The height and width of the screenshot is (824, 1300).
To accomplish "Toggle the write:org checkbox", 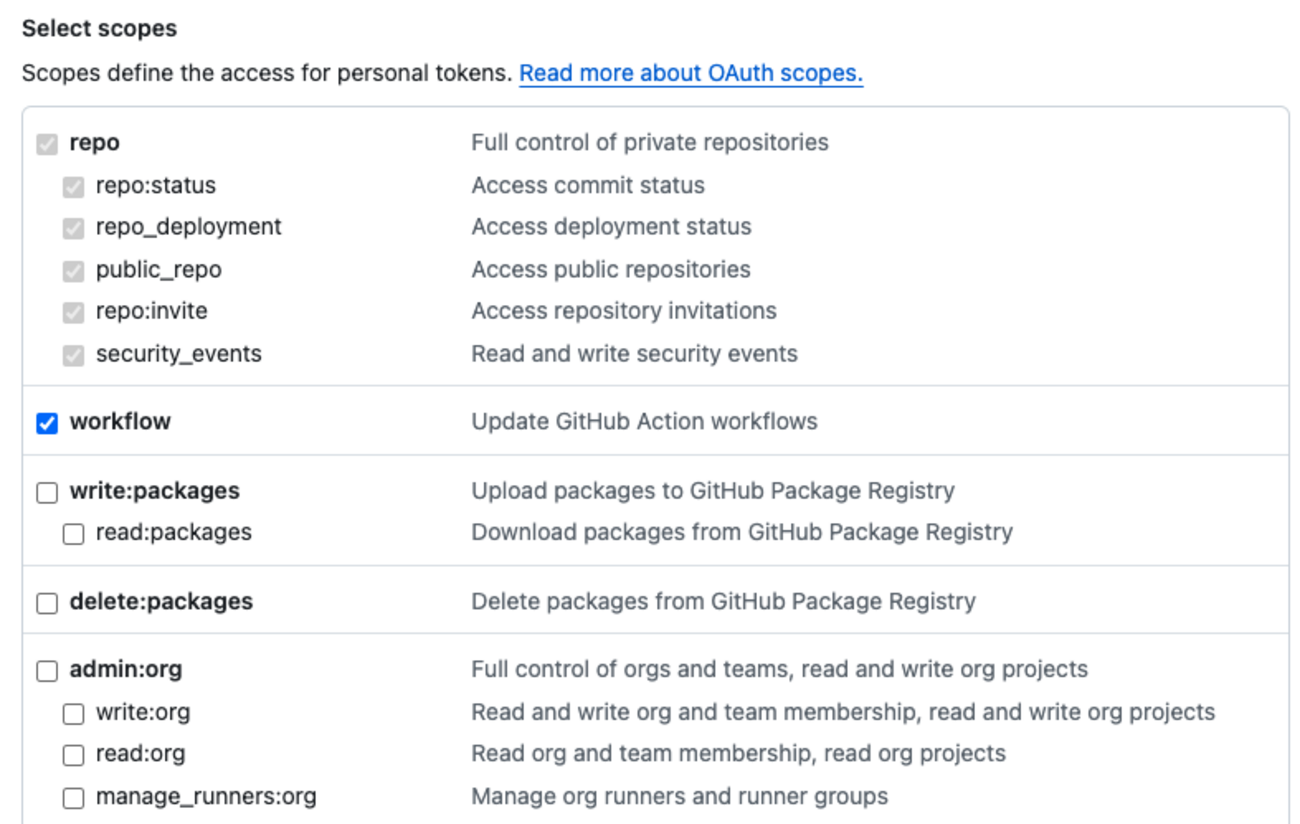I will [71, 712].
